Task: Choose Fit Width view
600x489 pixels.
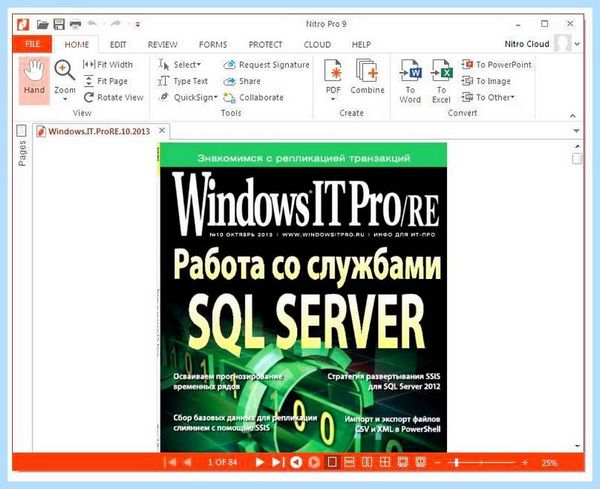Action: coord(108,65)
